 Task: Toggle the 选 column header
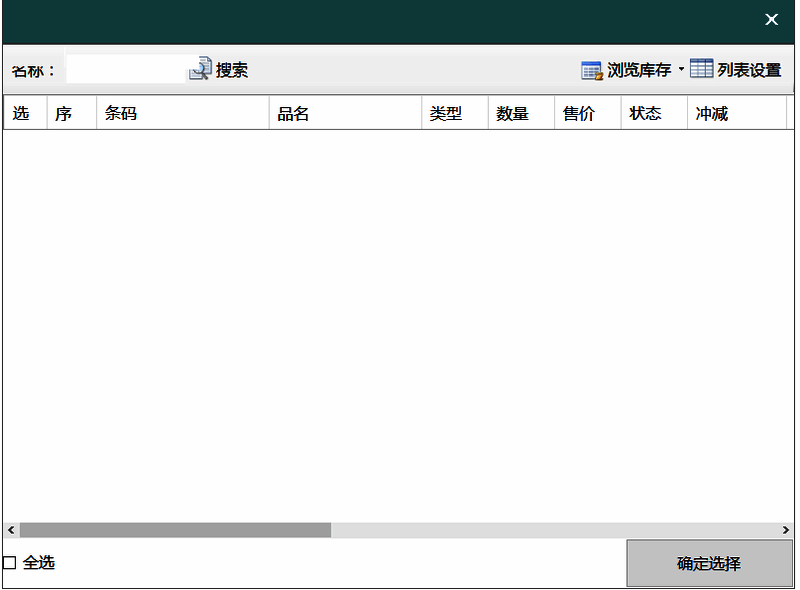21,113
